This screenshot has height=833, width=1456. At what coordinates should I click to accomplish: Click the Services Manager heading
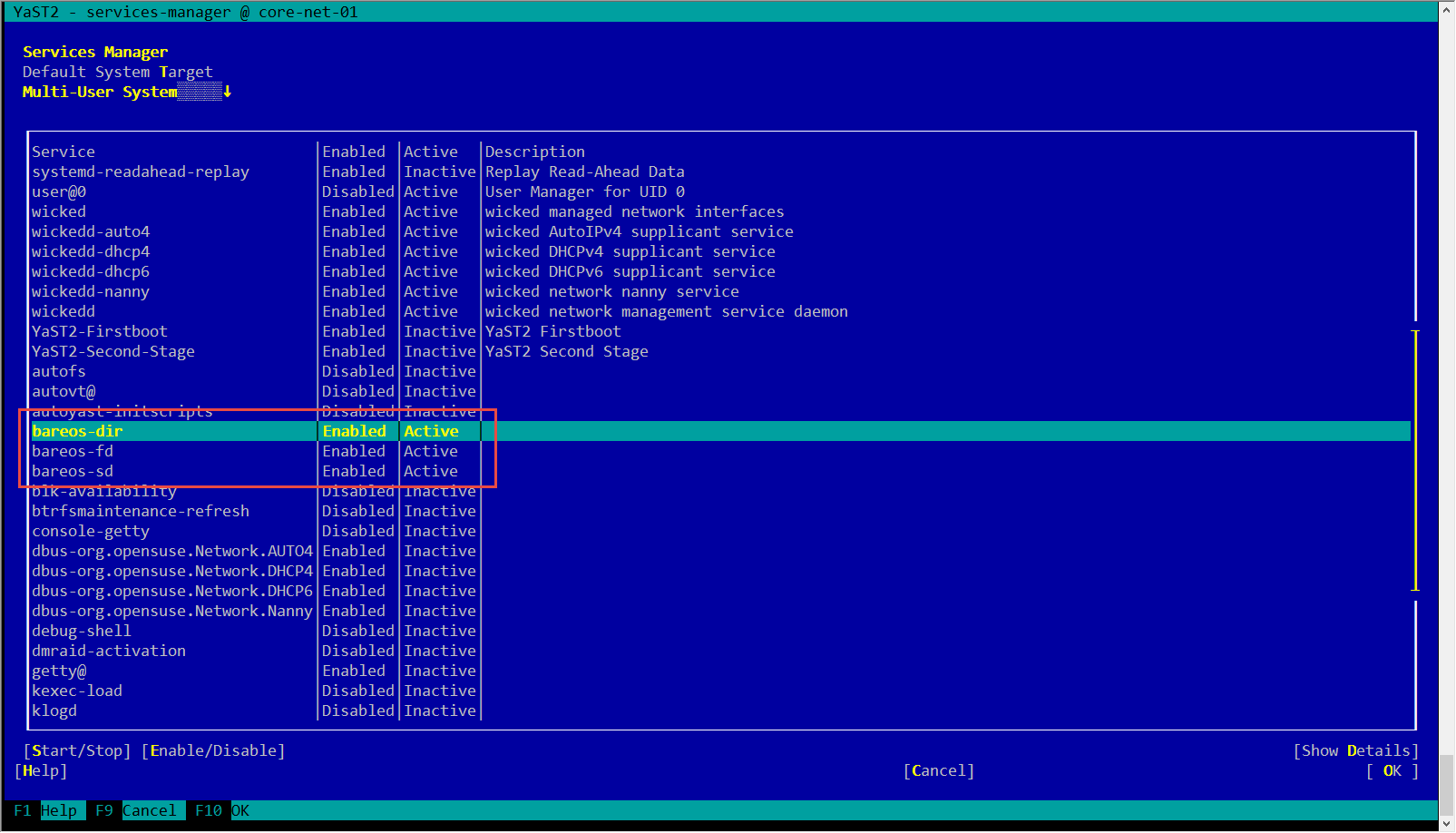(95, 52)
